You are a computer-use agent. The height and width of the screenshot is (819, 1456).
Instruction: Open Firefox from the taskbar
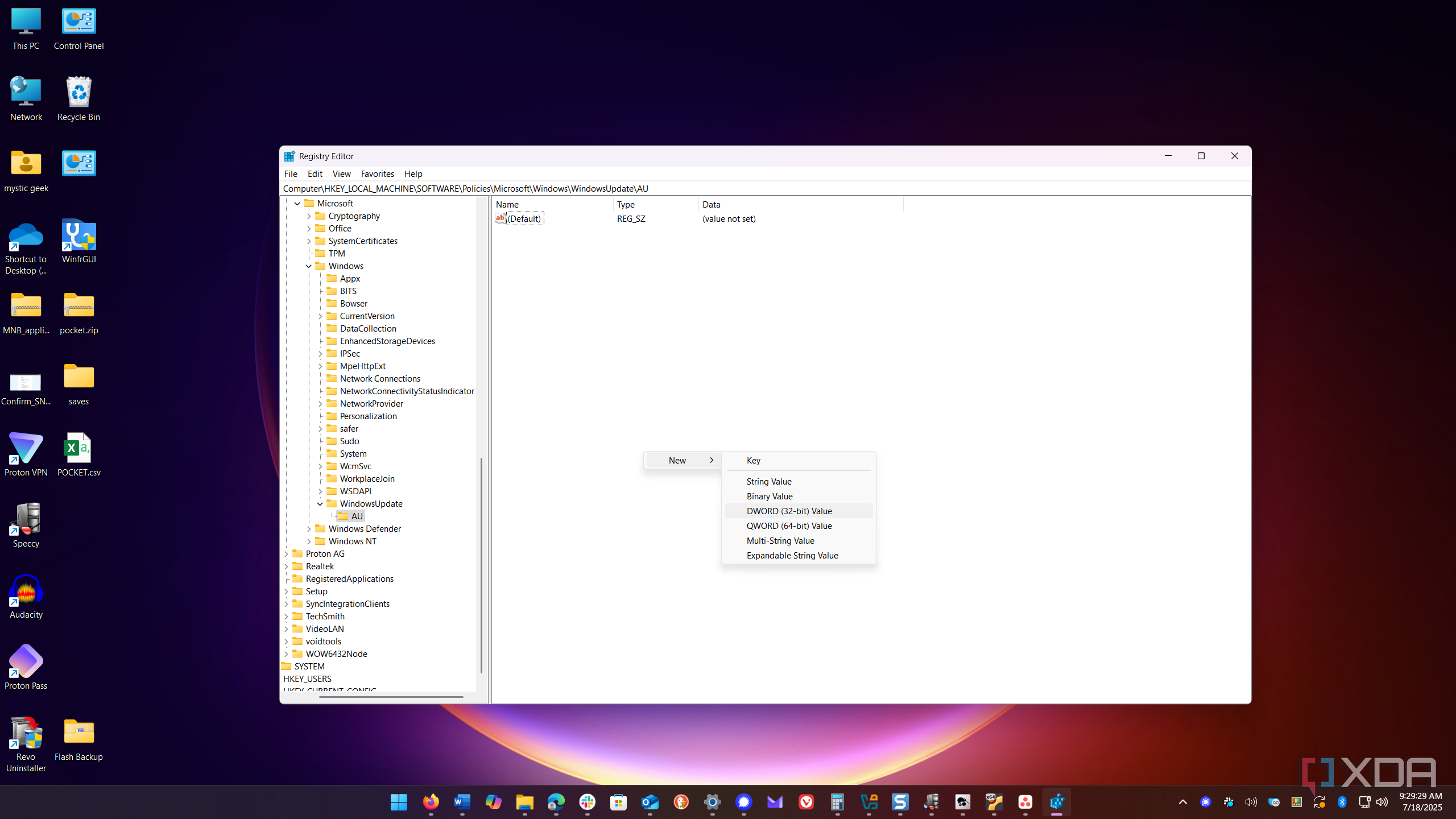431,802
